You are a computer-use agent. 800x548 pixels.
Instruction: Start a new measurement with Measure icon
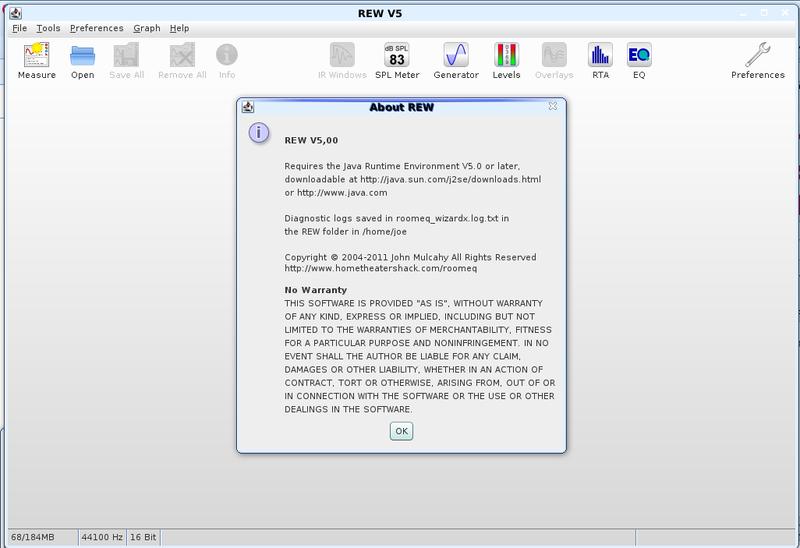tap(37, 61)
